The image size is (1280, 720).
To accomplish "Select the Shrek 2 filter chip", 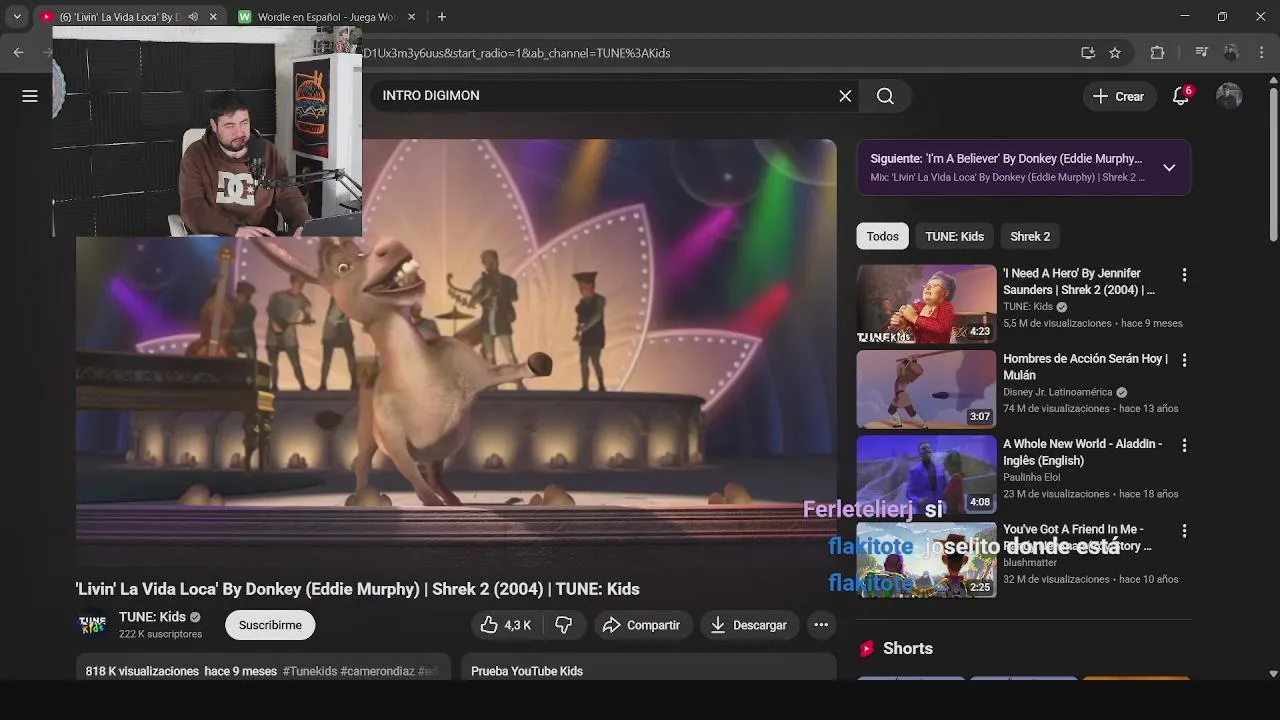I will pos(1030,236).
